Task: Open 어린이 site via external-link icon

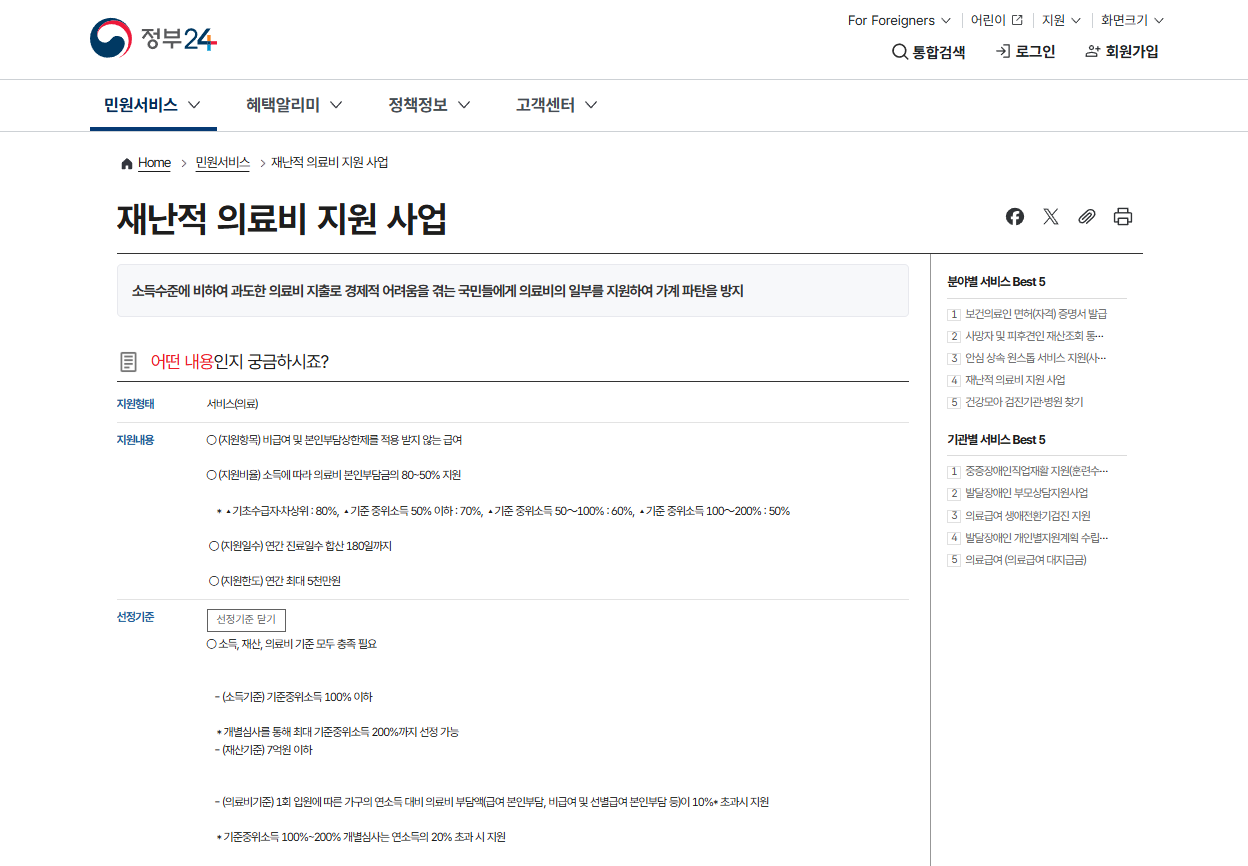Action: [1015, 19]
